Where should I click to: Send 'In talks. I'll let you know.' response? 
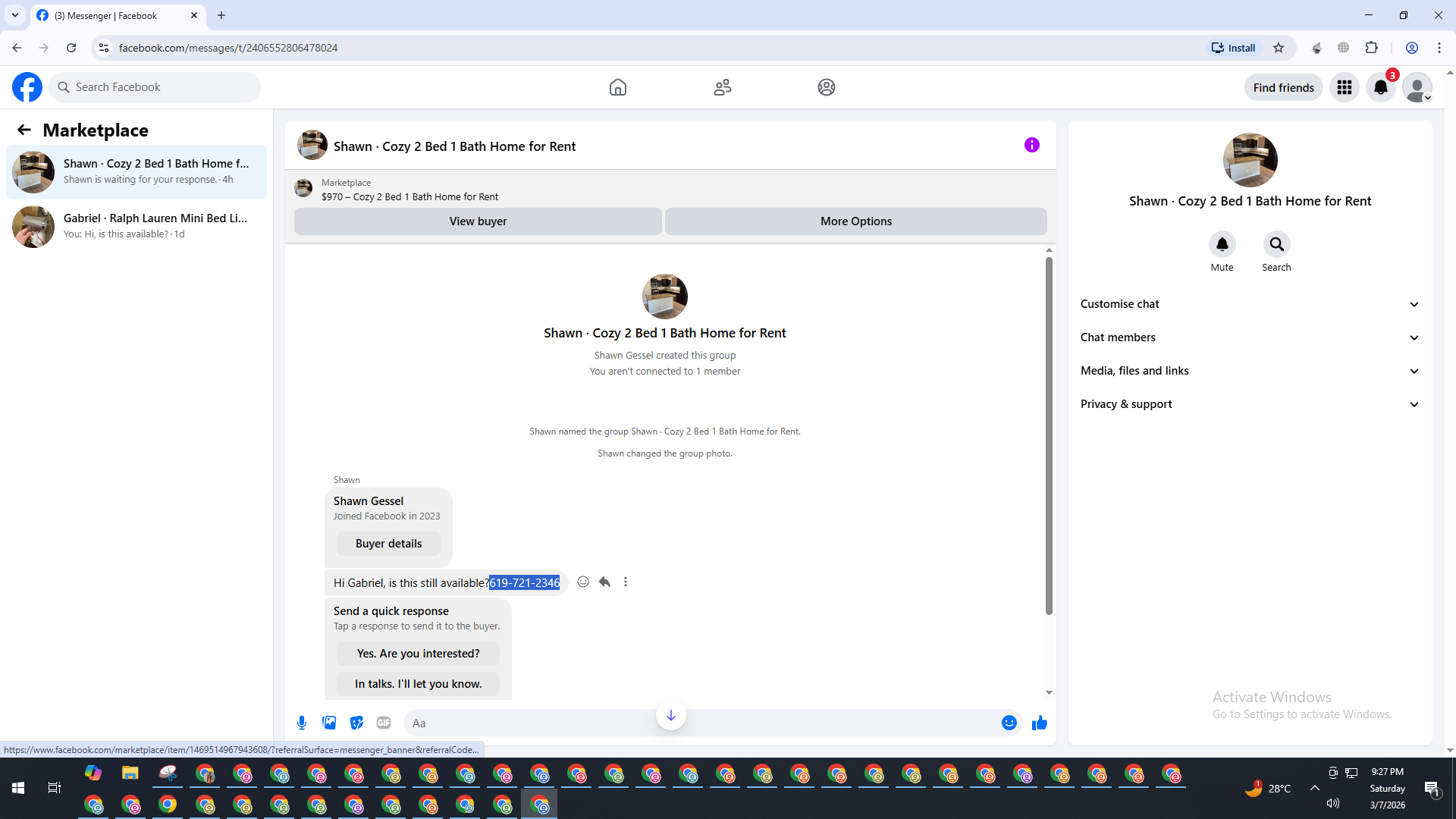(x=418, y=684)
